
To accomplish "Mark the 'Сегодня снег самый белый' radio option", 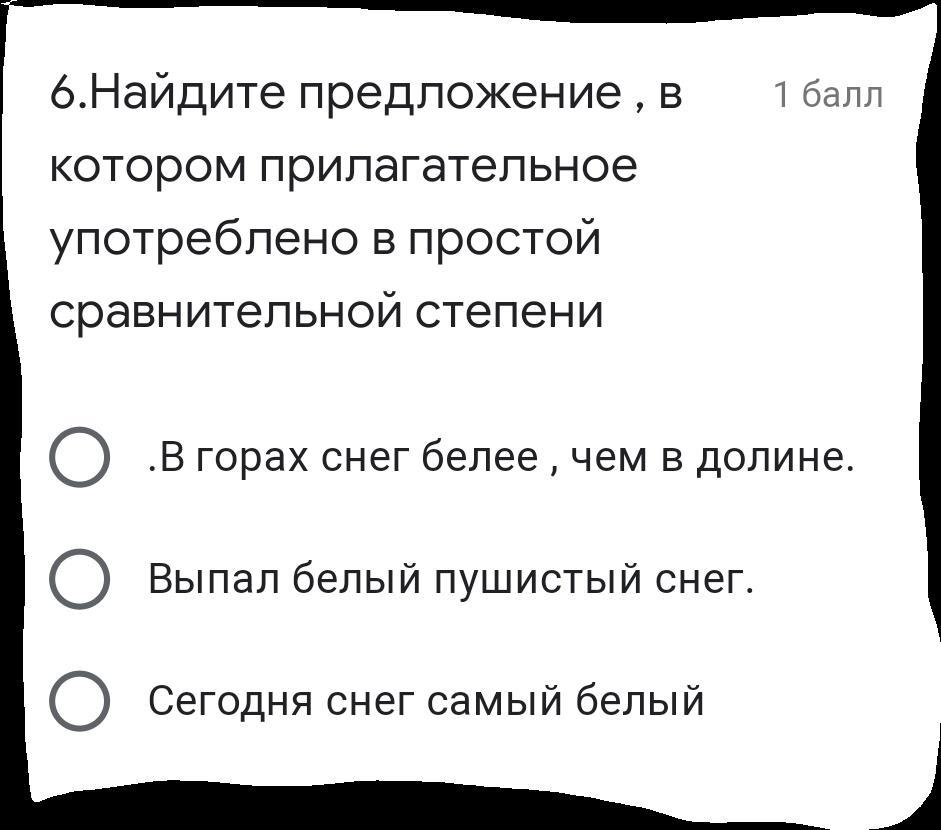I will [x=79, y=700].
